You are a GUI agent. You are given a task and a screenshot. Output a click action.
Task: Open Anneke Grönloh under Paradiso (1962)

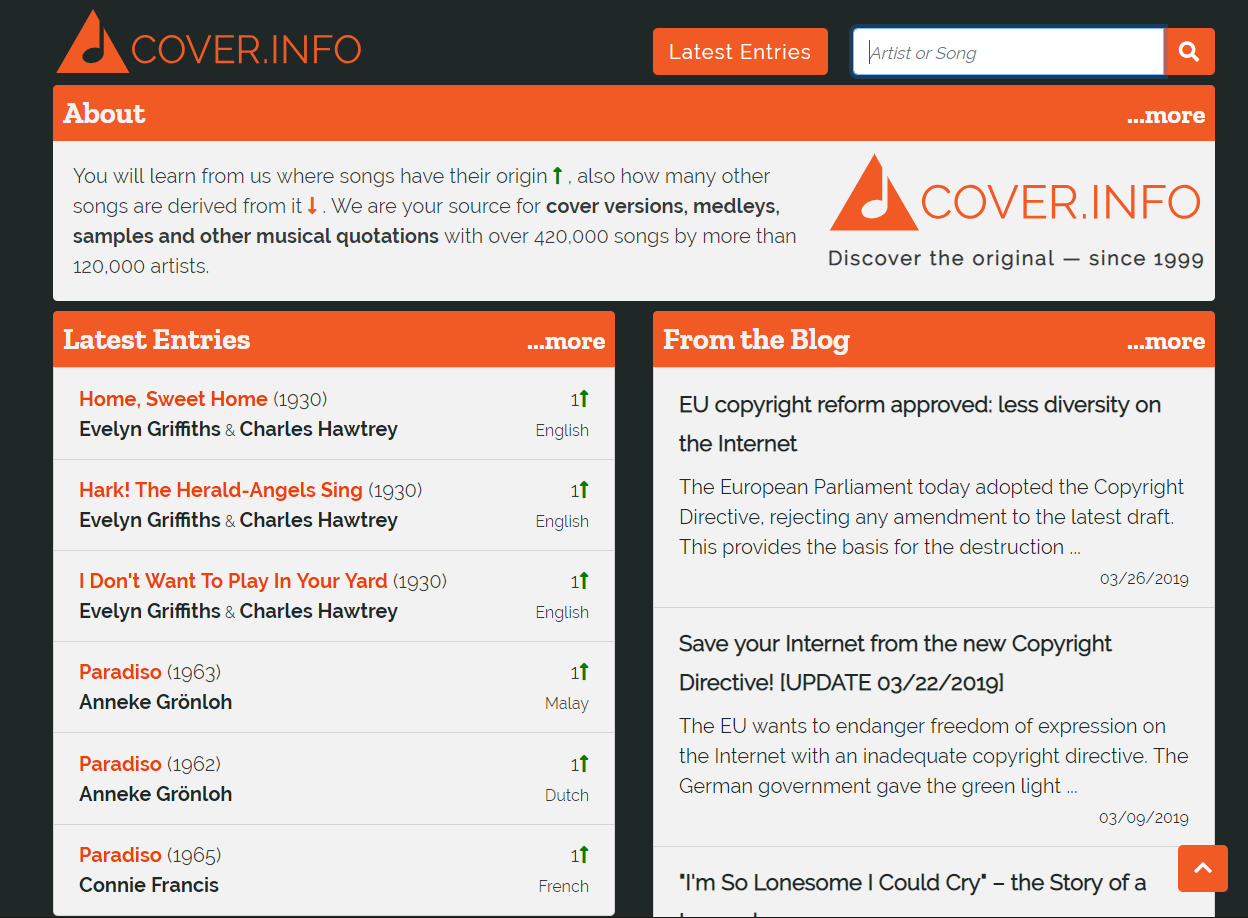tap(156, 794)
